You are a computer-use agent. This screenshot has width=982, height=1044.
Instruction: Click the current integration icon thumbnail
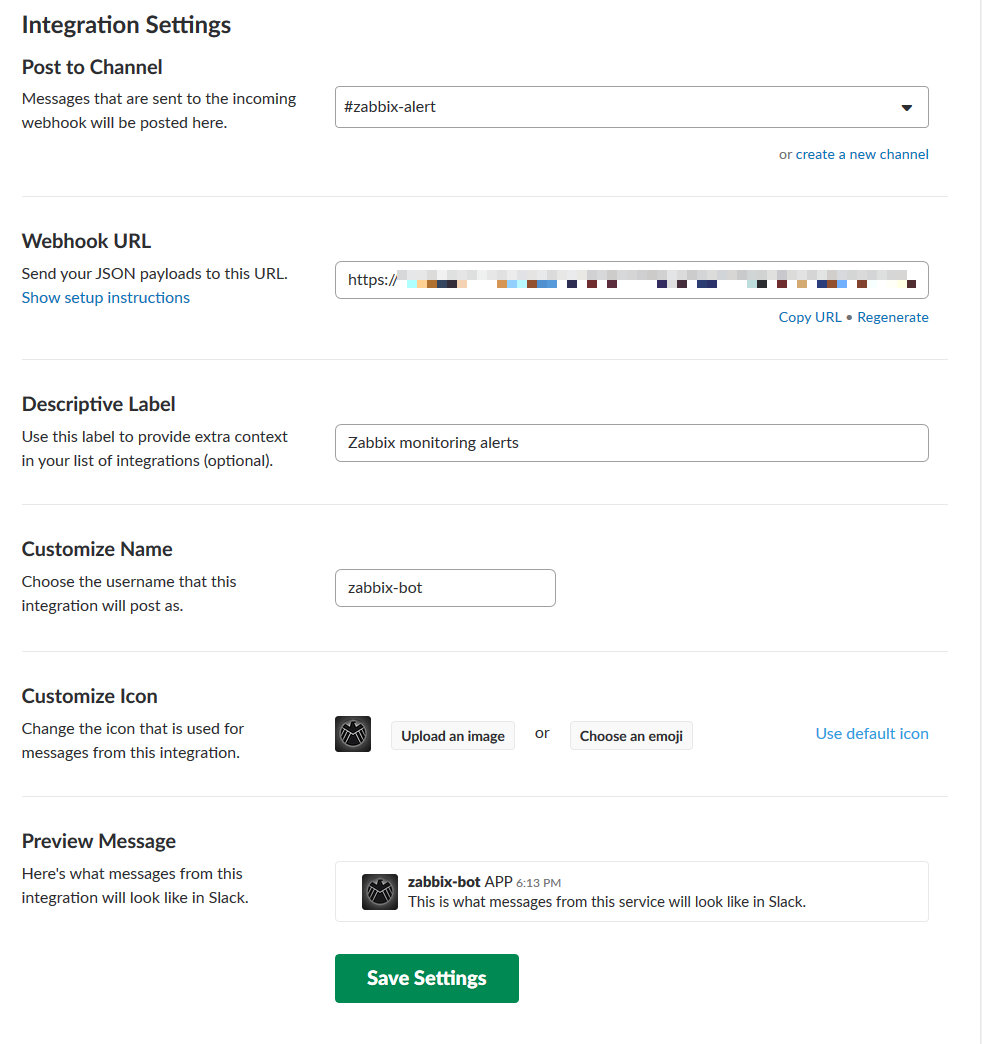(x=353, y=734)
